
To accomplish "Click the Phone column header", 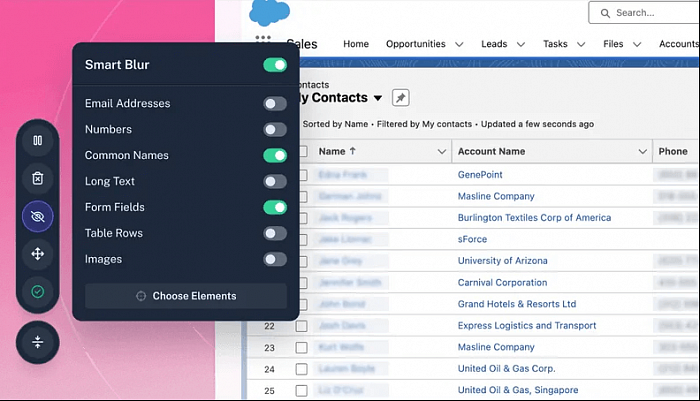I will pyautogui.click(x=673, y=151).
